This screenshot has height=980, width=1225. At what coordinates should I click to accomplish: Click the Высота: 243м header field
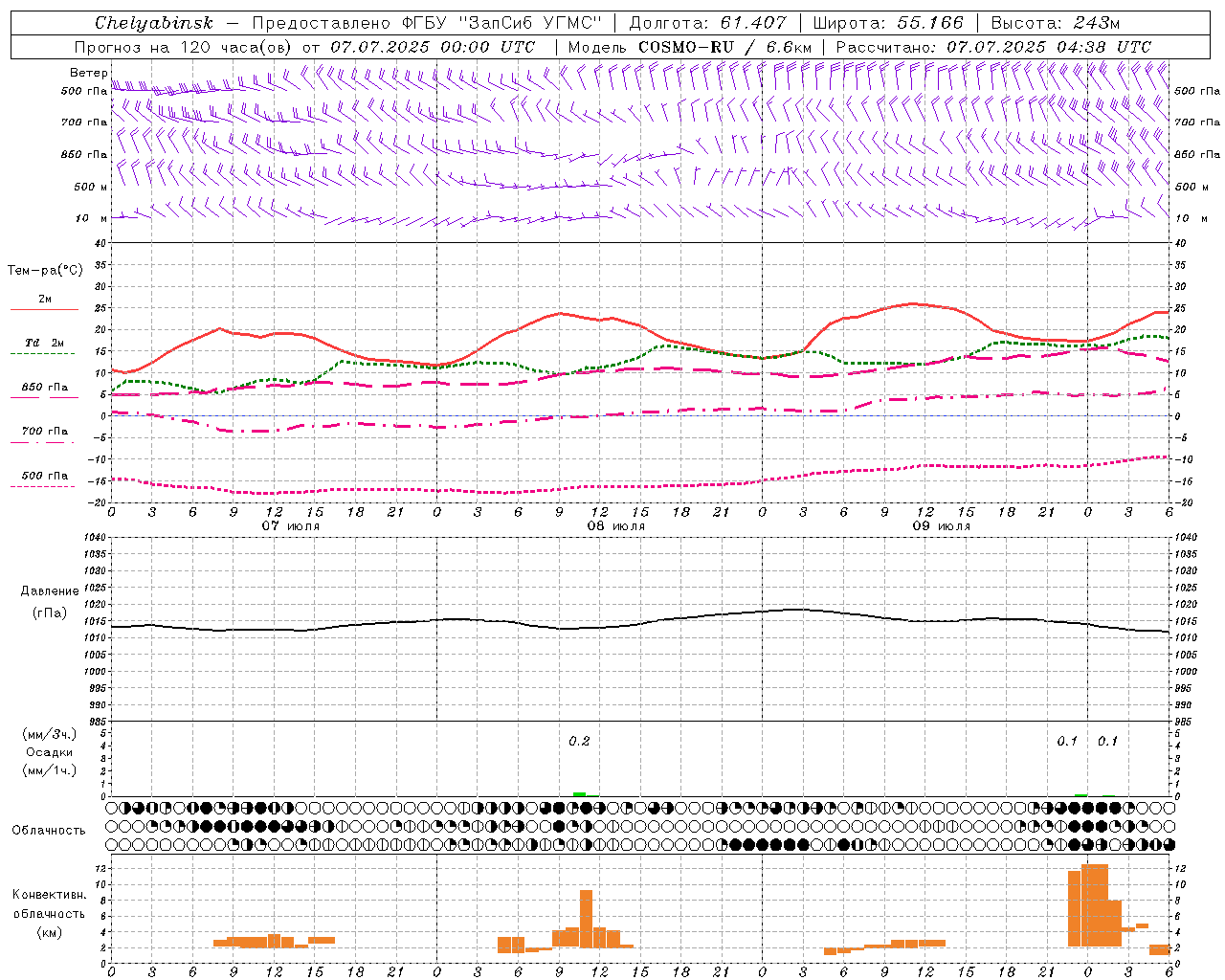[1055, 23]
